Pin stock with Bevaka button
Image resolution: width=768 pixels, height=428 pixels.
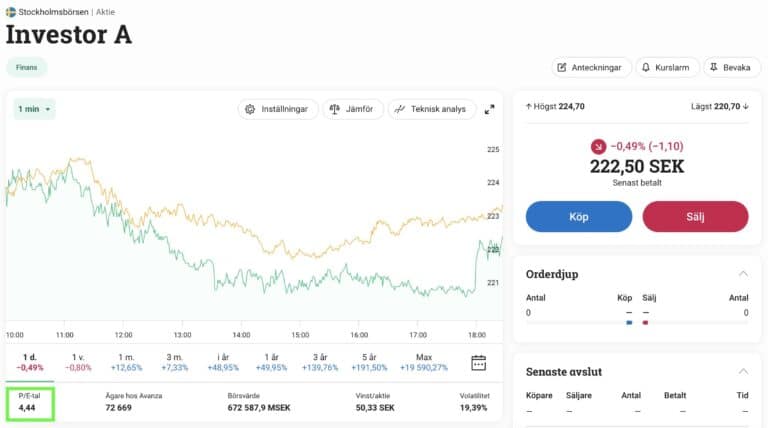click(733, 67)
